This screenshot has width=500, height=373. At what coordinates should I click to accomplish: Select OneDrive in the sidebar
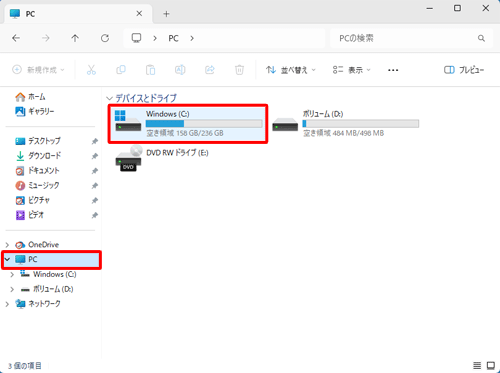tap(37, 245)
